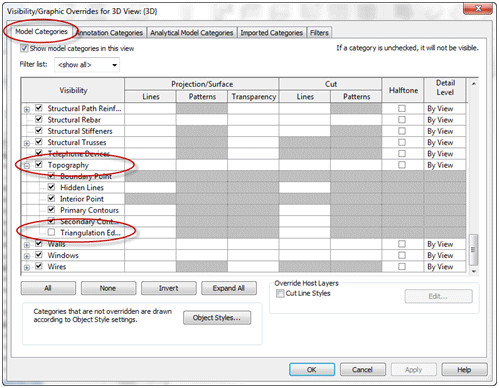
Task: Uncheck Structural Trusses visibility
Action: click(x=39, y=142)
